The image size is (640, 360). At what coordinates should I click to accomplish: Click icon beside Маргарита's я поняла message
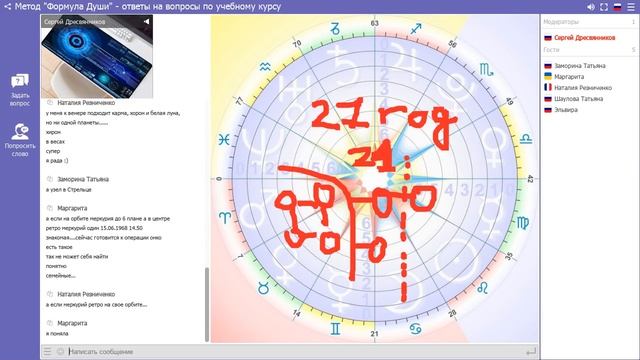[50, 323]
